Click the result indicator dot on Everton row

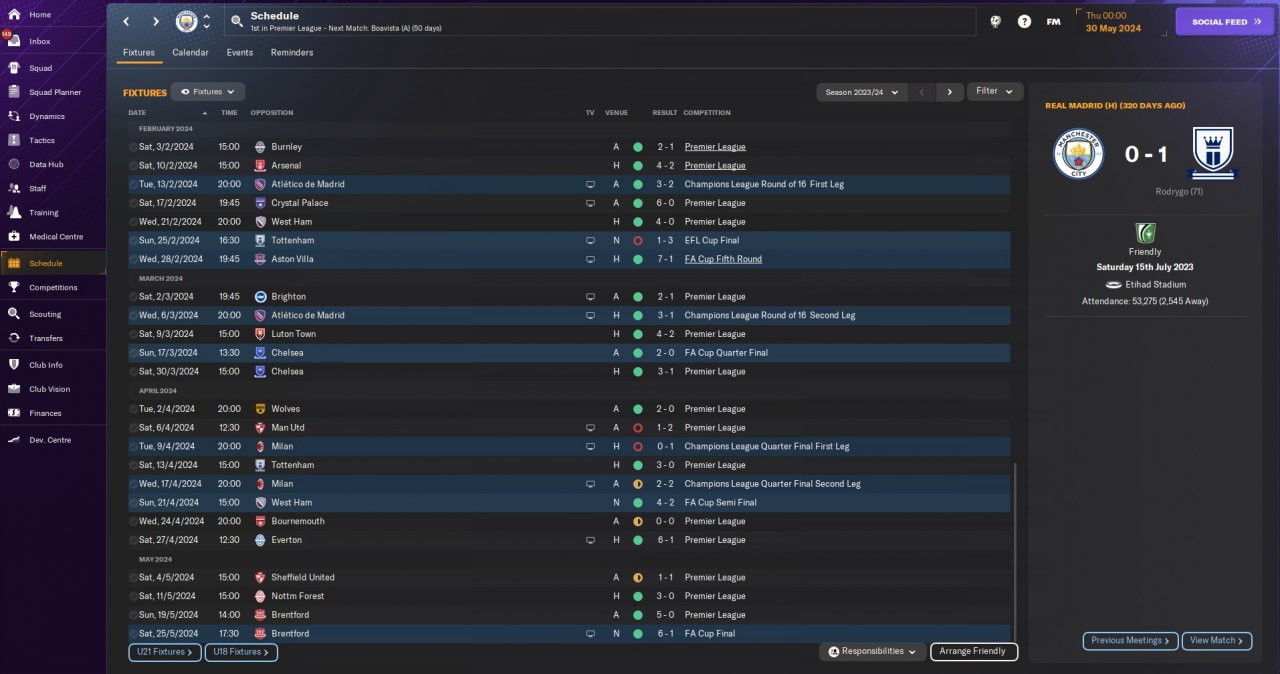click(x=638, y=540)
